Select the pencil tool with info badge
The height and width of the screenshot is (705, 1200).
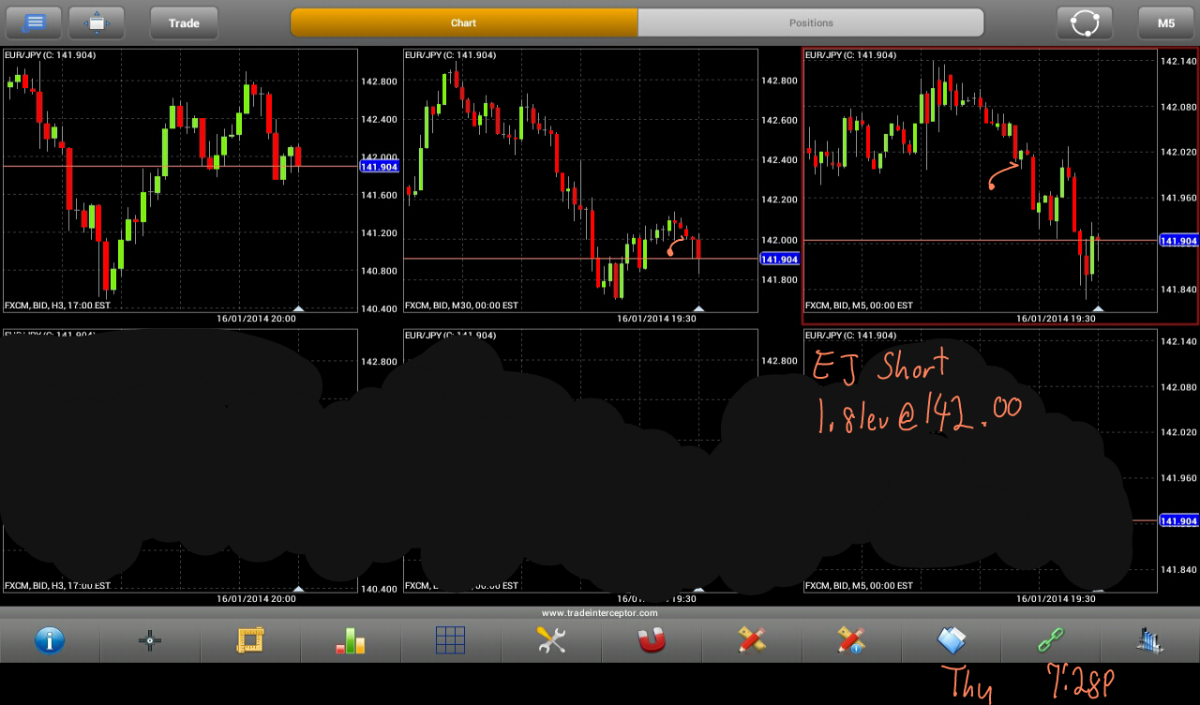pos(851,640)
